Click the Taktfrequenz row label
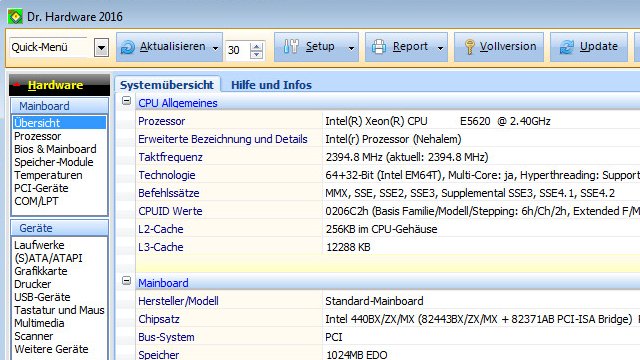 (x=170, y=157)
